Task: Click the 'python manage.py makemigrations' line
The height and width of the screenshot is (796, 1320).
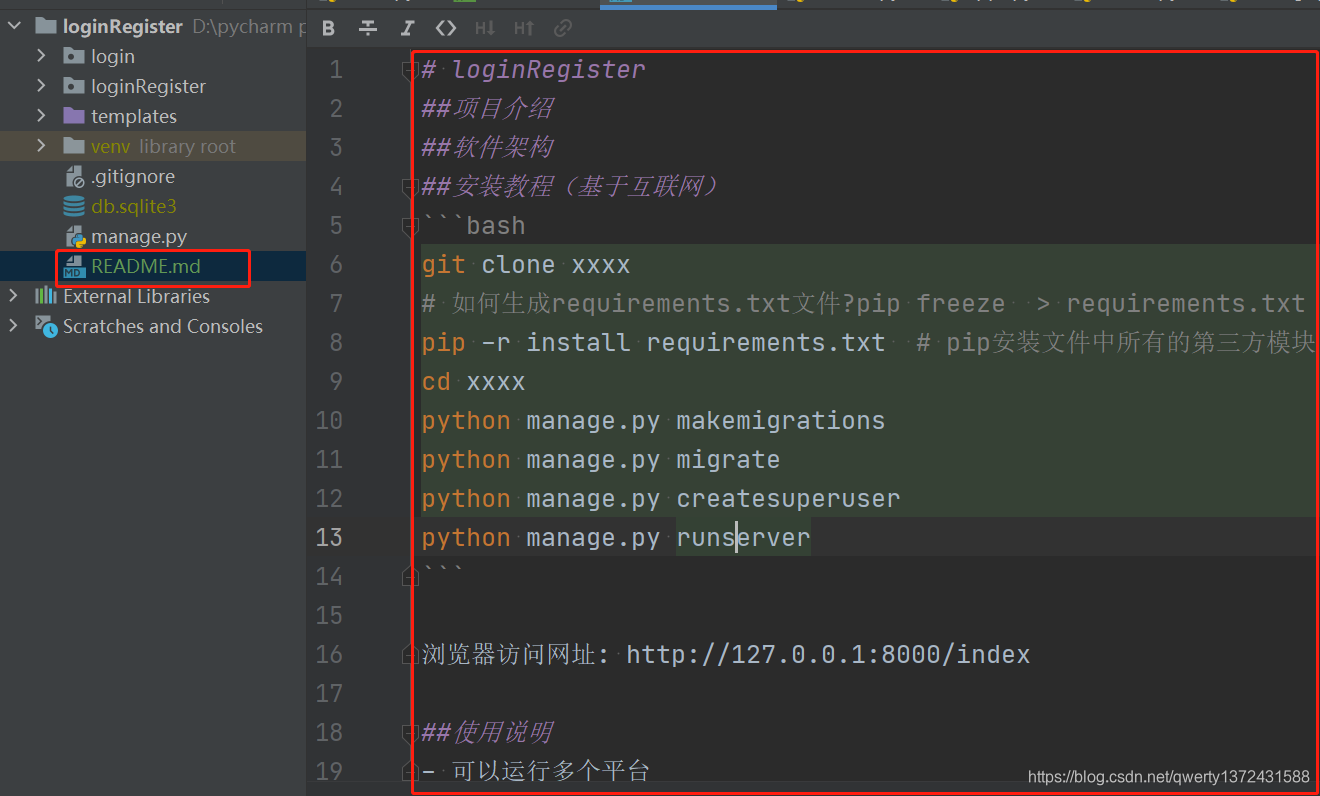Action: pos(653,421)
